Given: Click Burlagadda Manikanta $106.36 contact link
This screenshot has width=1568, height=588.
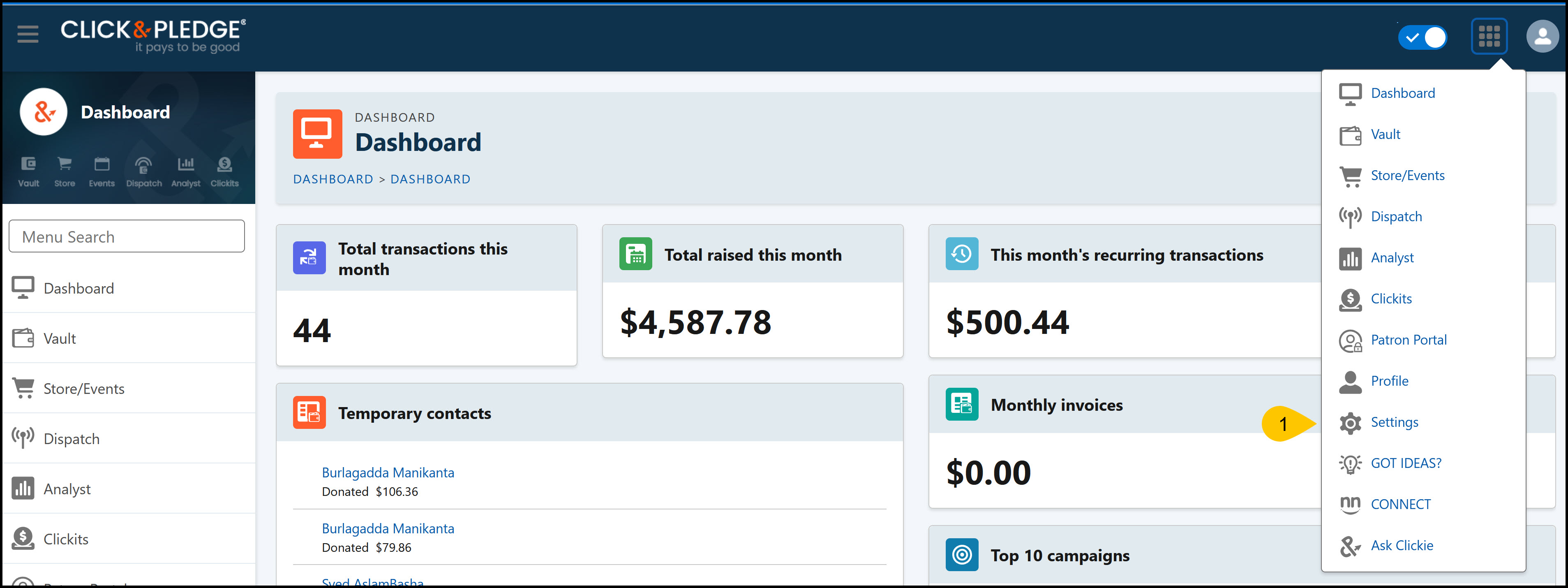Looking at the screenshot, I should click(x=388, y=472).
